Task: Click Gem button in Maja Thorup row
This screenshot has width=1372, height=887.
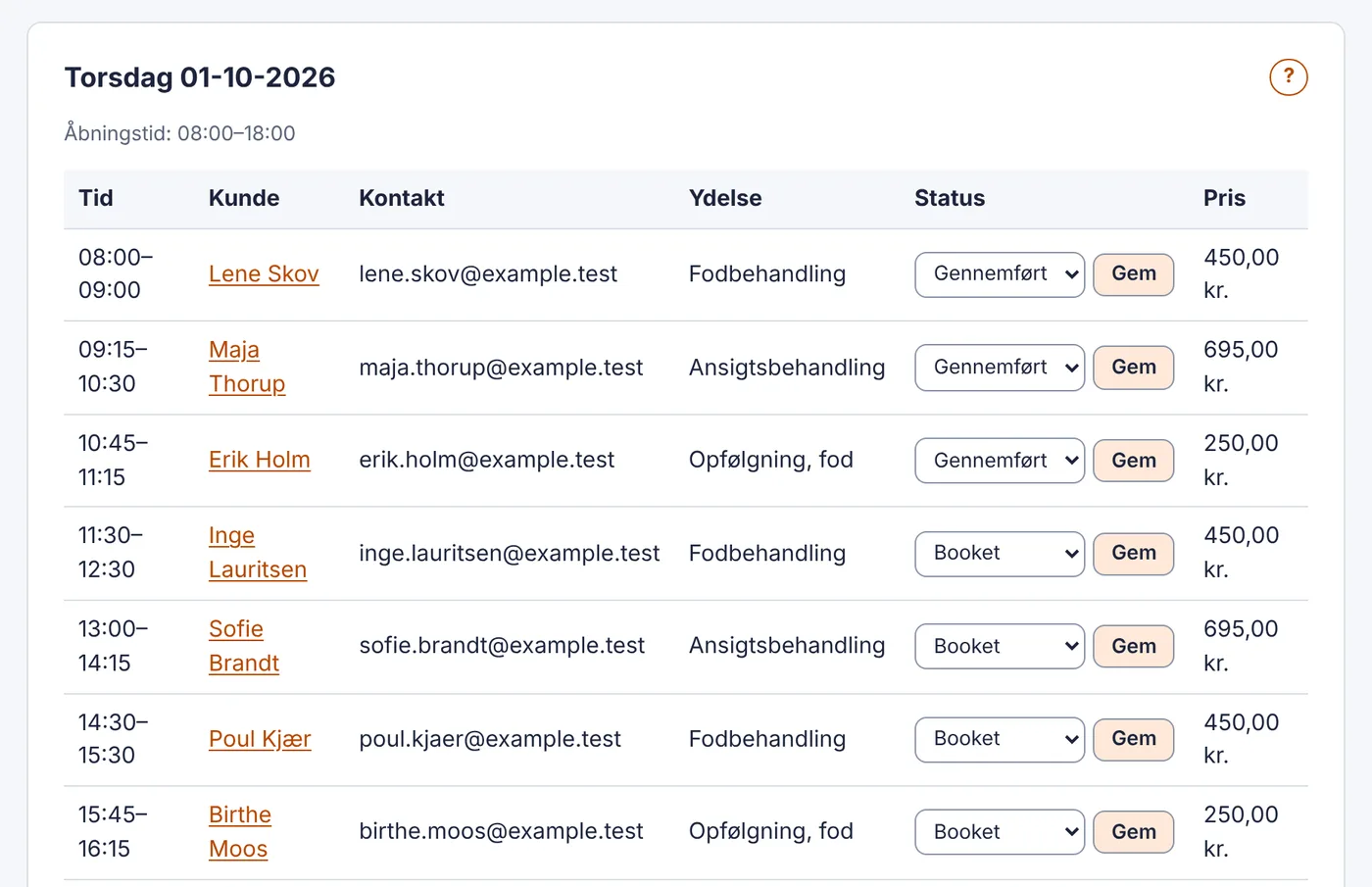Action: click(1134, 368)
